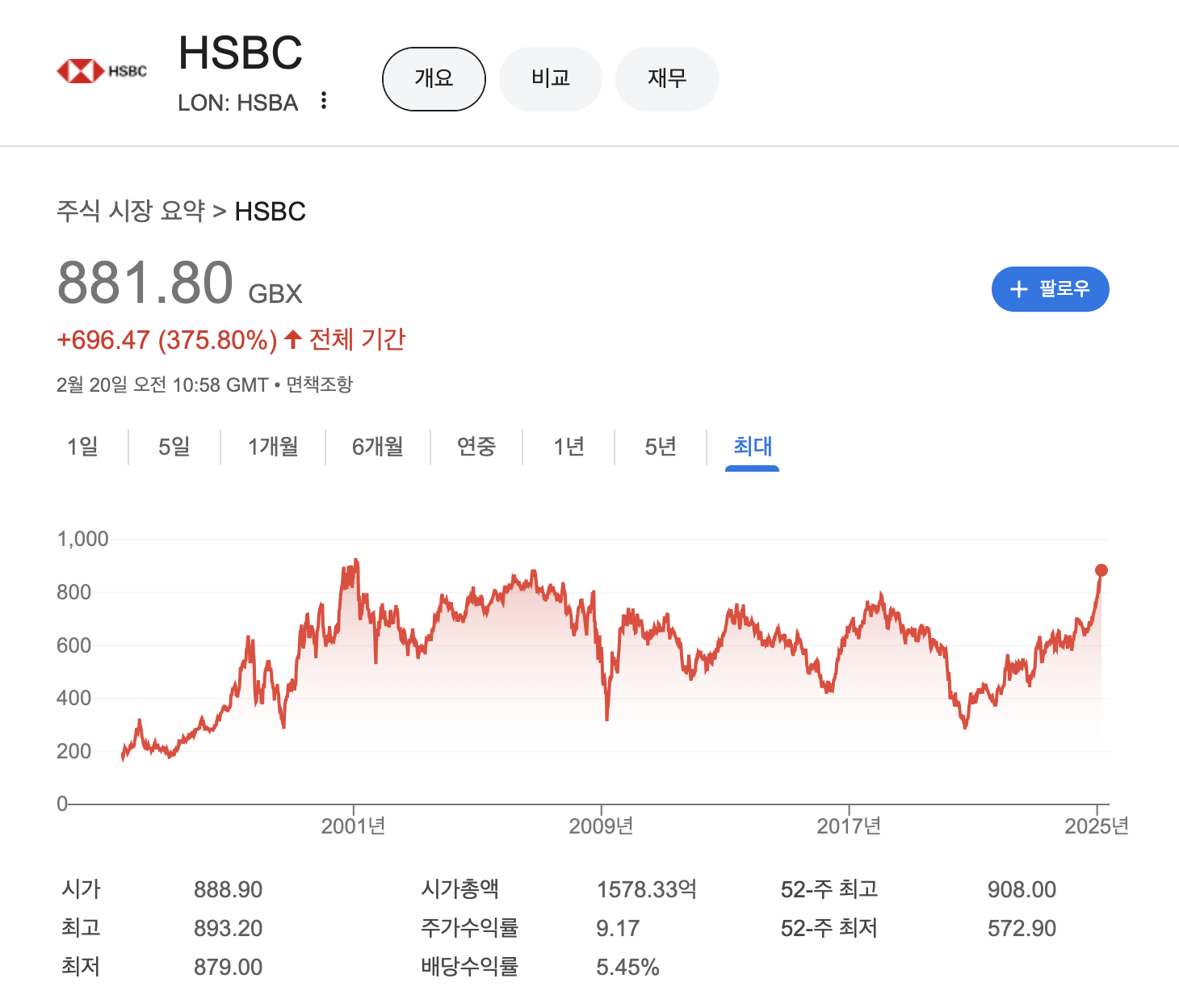Image resolution: width=1179 pixels, height=1008 pixels.
Task: Click the 879.00 low value
Action: [x=229, y=967]
